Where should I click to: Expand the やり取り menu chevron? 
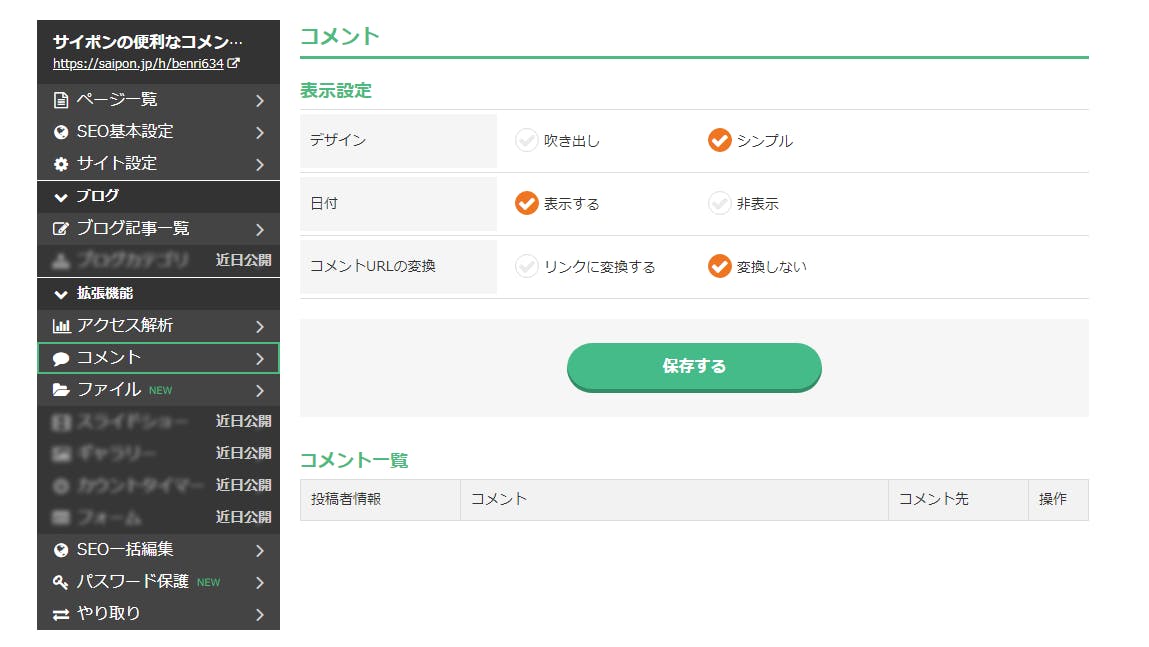pyautogui.click(x=259, y=614)
